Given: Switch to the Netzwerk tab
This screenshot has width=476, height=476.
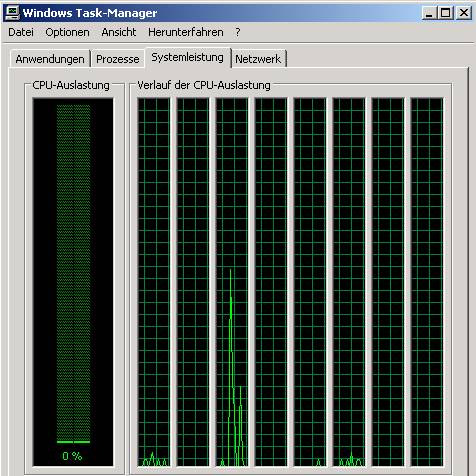Looking at the screenshot, I should tap(258, 59).
